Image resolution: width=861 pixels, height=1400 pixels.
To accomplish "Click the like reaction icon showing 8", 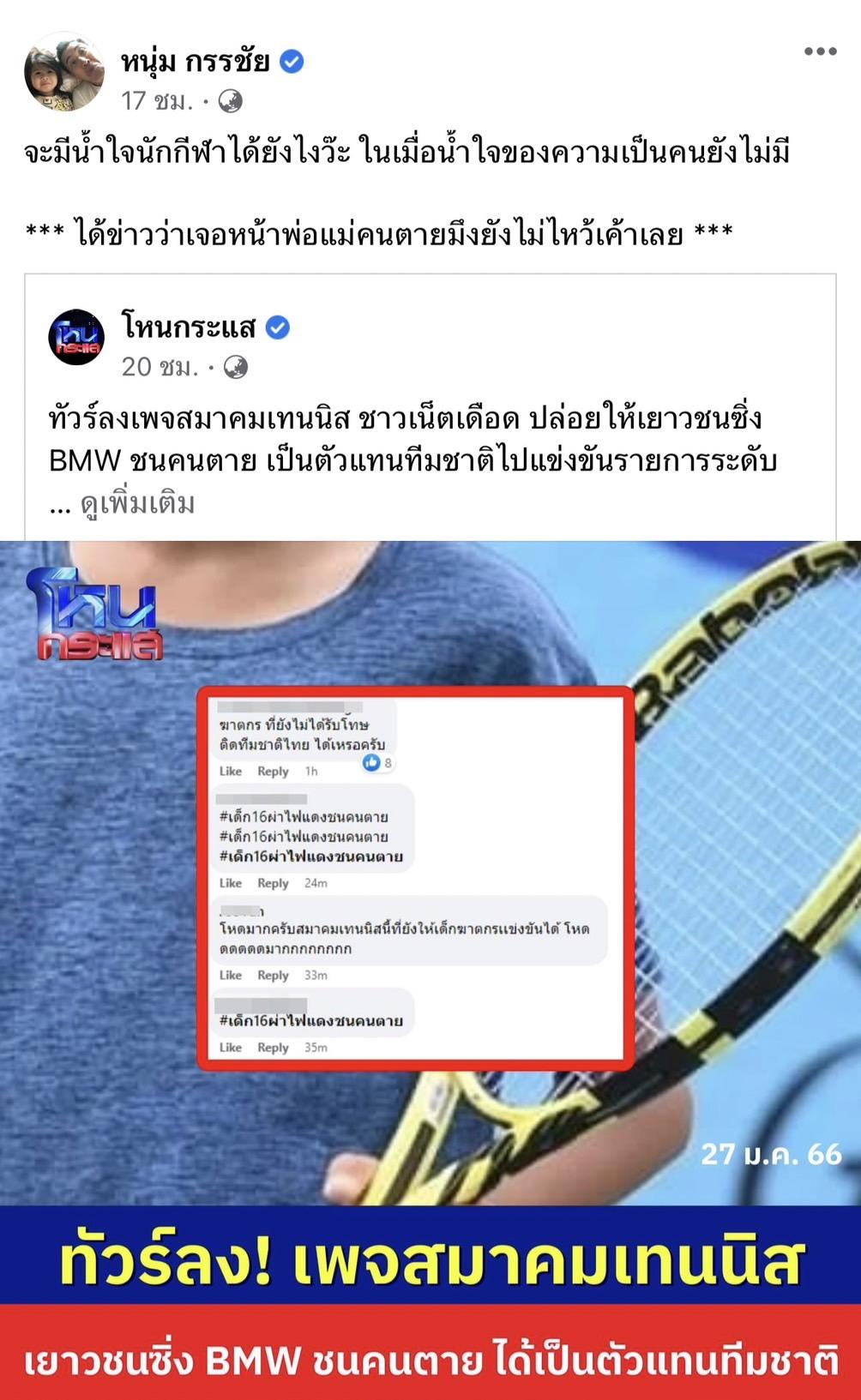I will 371,762.
